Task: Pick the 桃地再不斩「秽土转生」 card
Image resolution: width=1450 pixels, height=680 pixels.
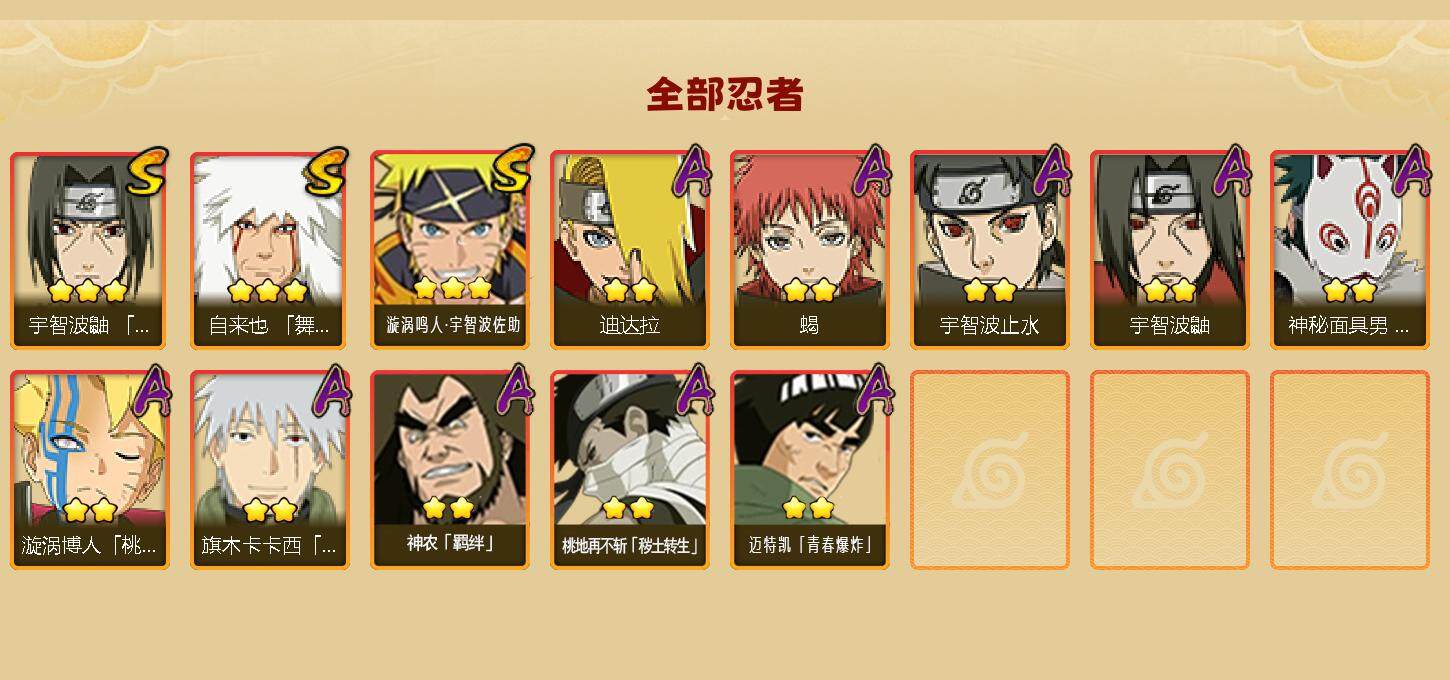Action: (629, 470)
